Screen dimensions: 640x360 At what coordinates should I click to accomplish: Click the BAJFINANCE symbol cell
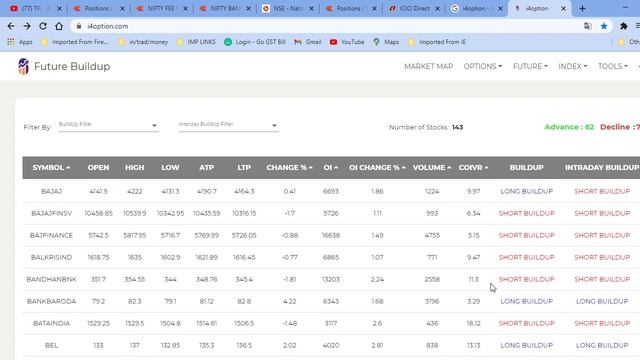point(51,236)
